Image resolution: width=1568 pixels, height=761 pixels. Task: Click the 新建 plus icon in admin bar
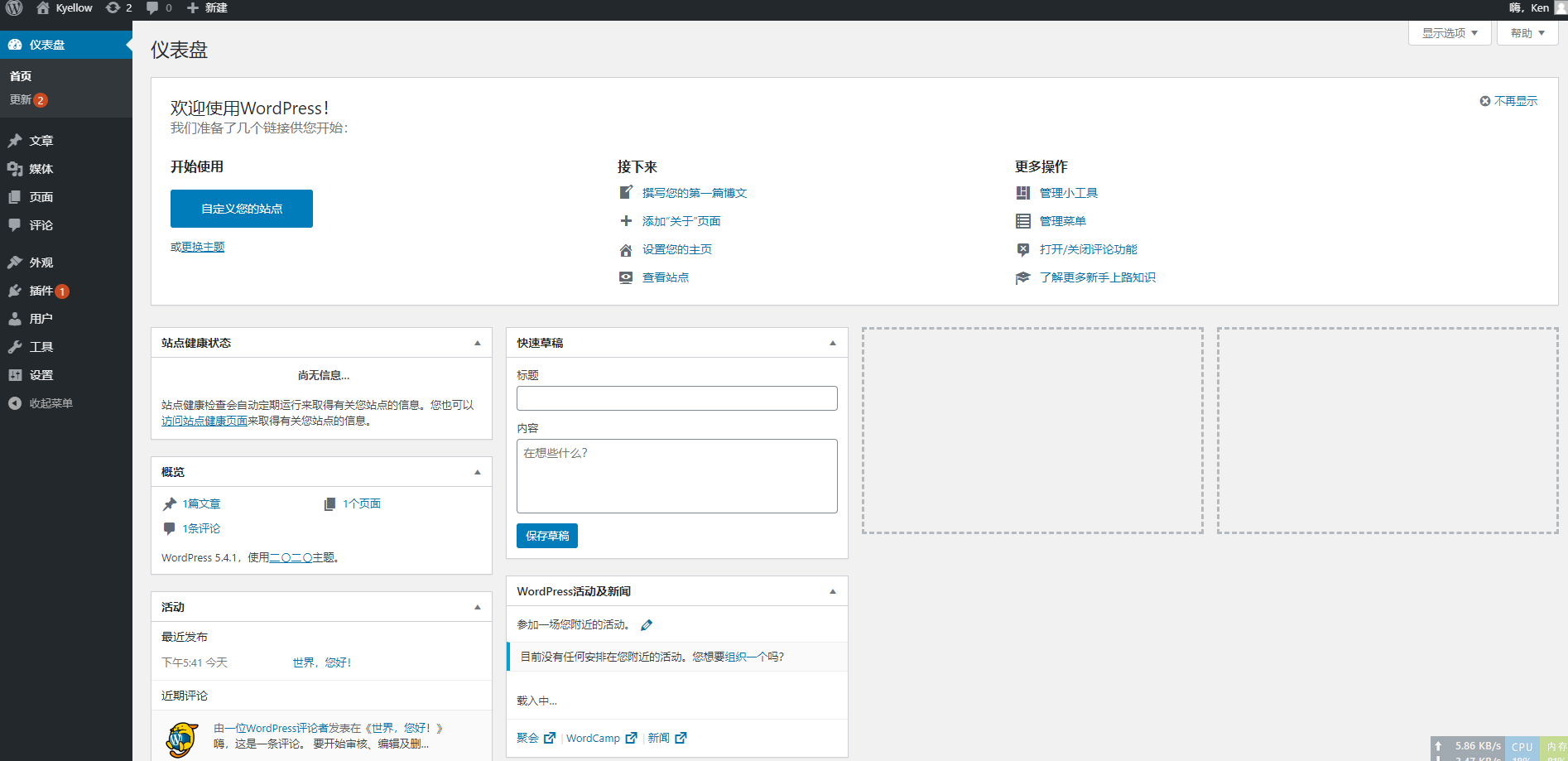pyautogui.click(x=193, y=8)
